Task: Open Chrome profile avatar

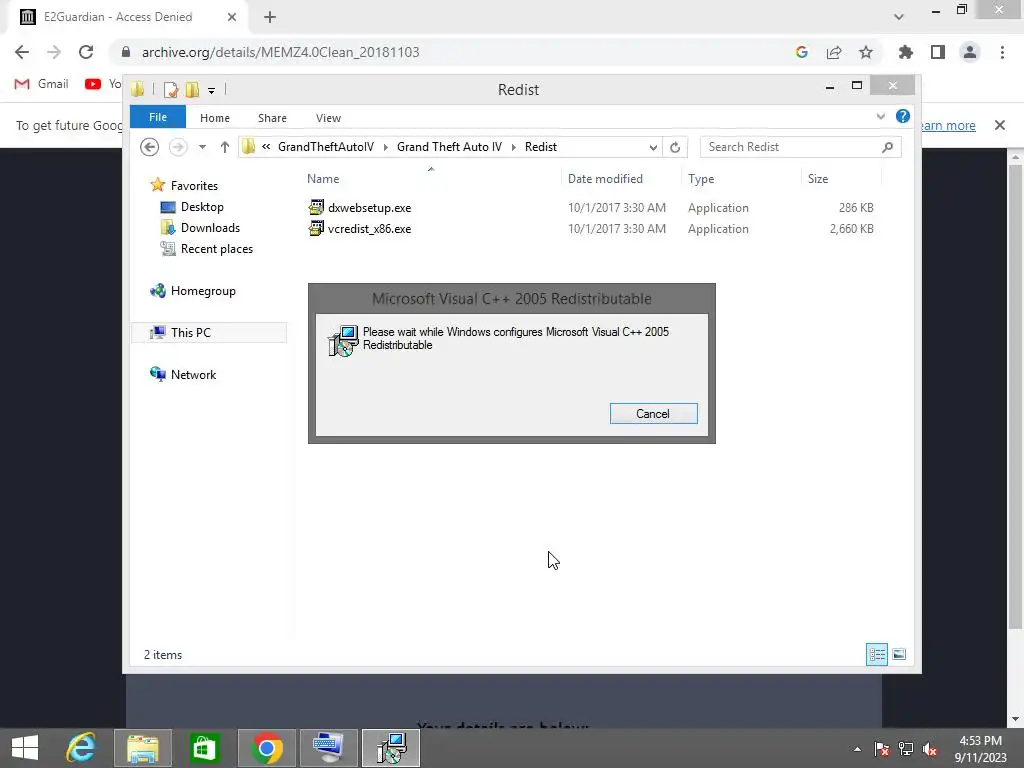Action: coord(970,52)
